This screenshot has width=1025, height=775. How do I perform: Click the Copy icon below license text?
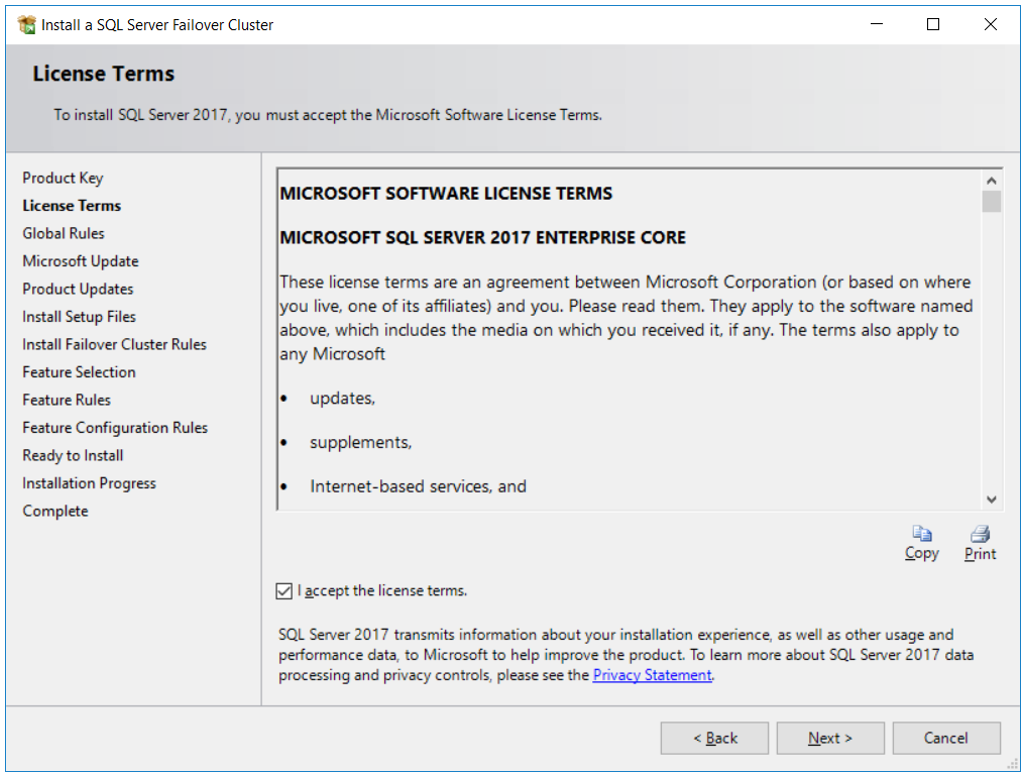[922, 535]
